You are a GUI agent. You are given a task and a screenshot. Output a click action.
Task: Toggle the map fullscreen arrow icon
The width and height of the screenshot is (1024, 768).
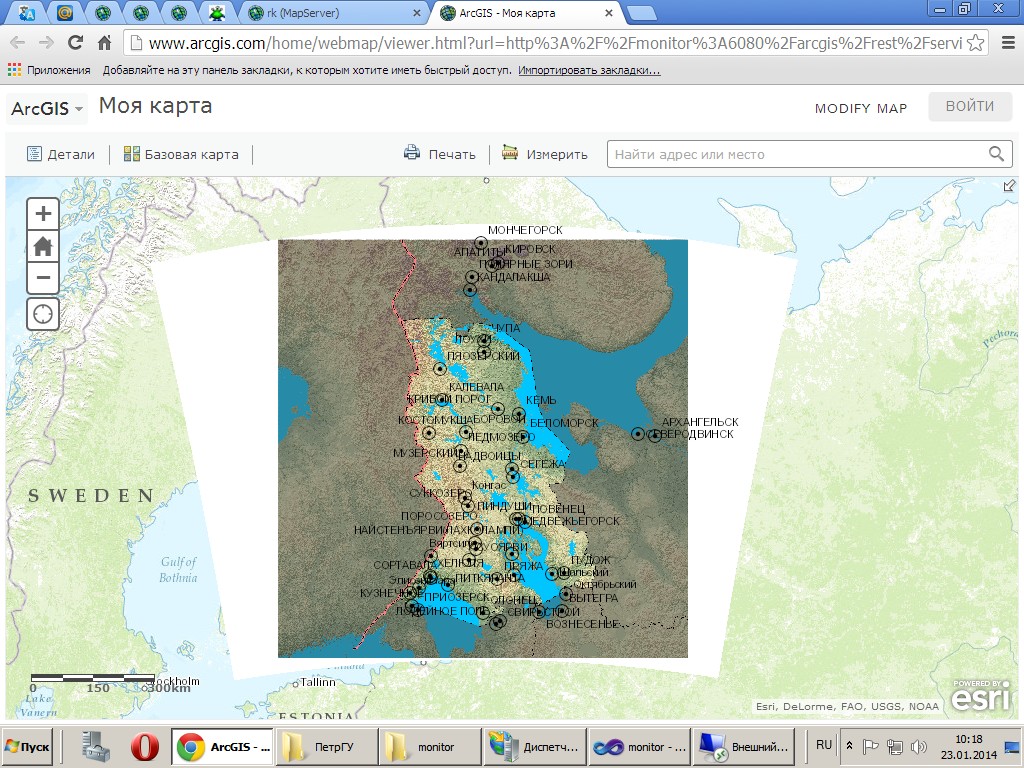pos(1009,186)
